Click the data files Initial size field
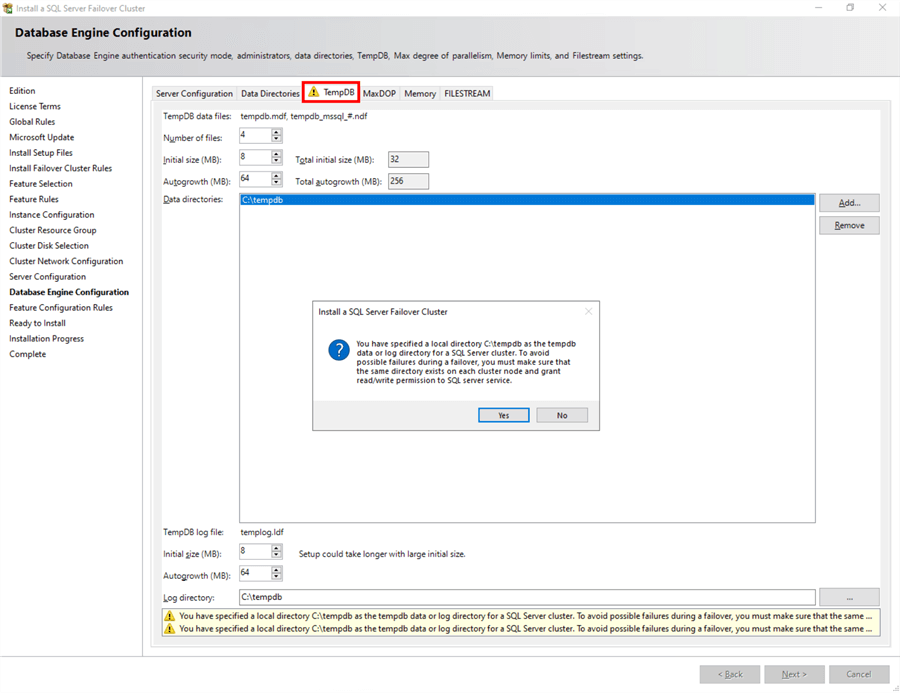The image size is (900, 693). pyautogui.click(x=255, y=157)
